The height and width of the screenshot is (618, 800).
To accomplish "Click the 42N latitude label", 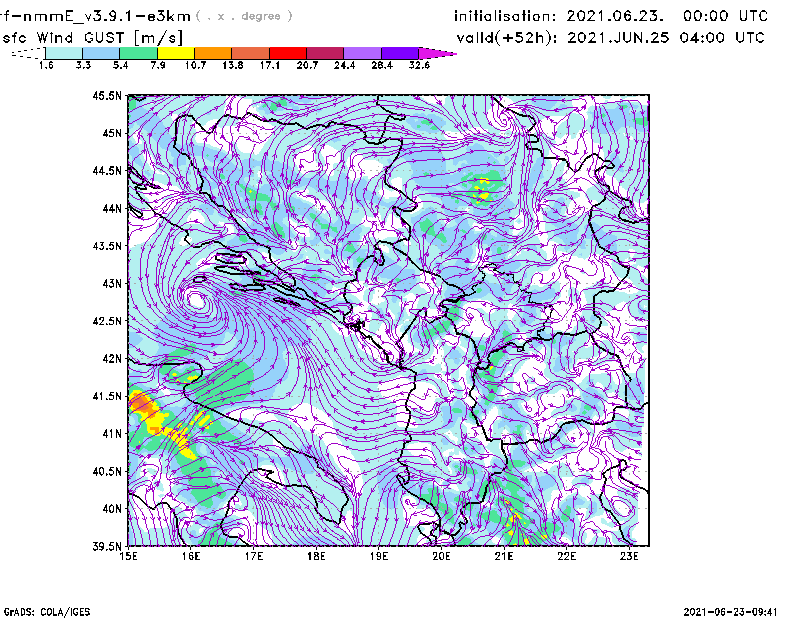I will 112,359.
